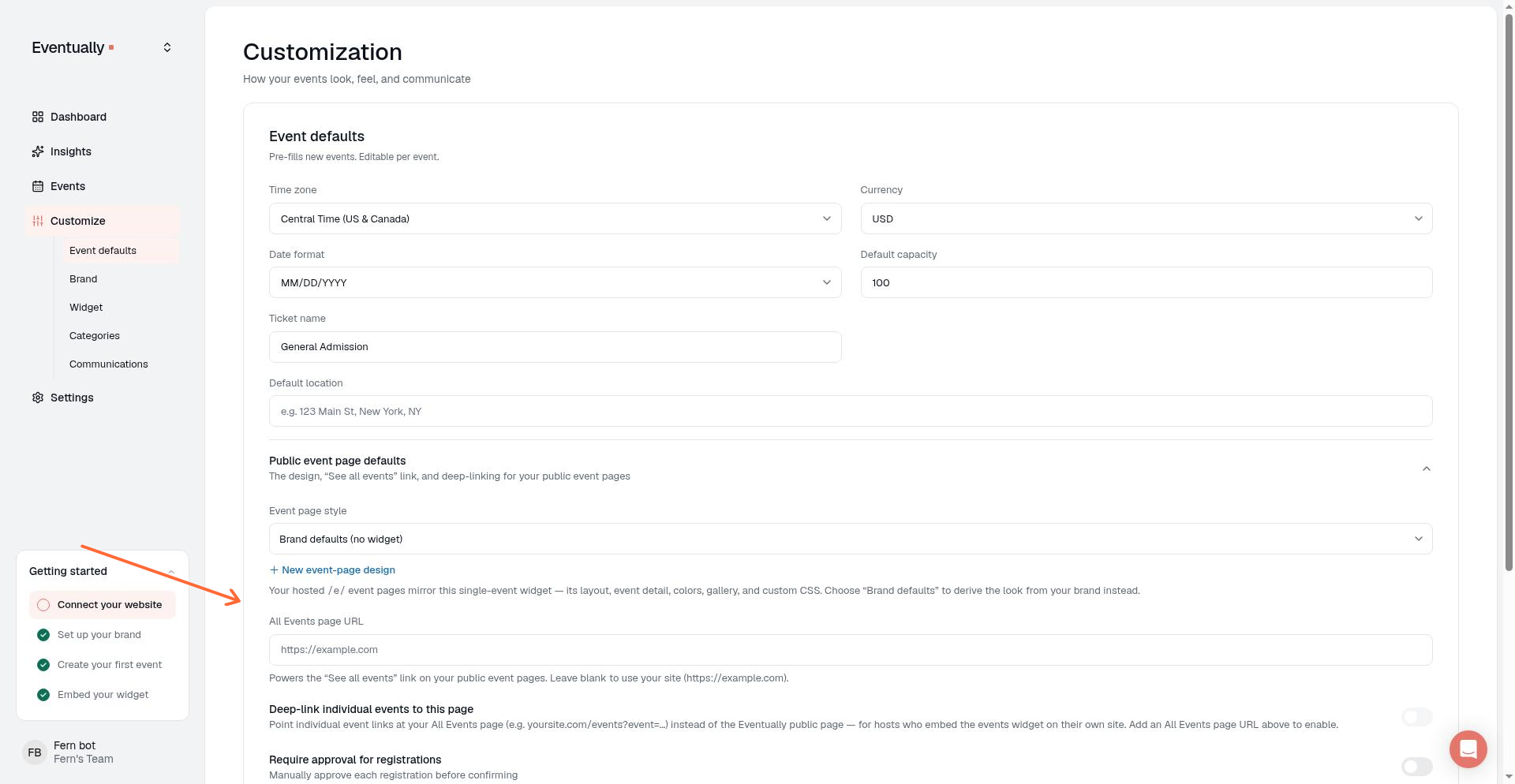Click New event-page design link
Screen dimensions: 1515x784
coord(332,570)
